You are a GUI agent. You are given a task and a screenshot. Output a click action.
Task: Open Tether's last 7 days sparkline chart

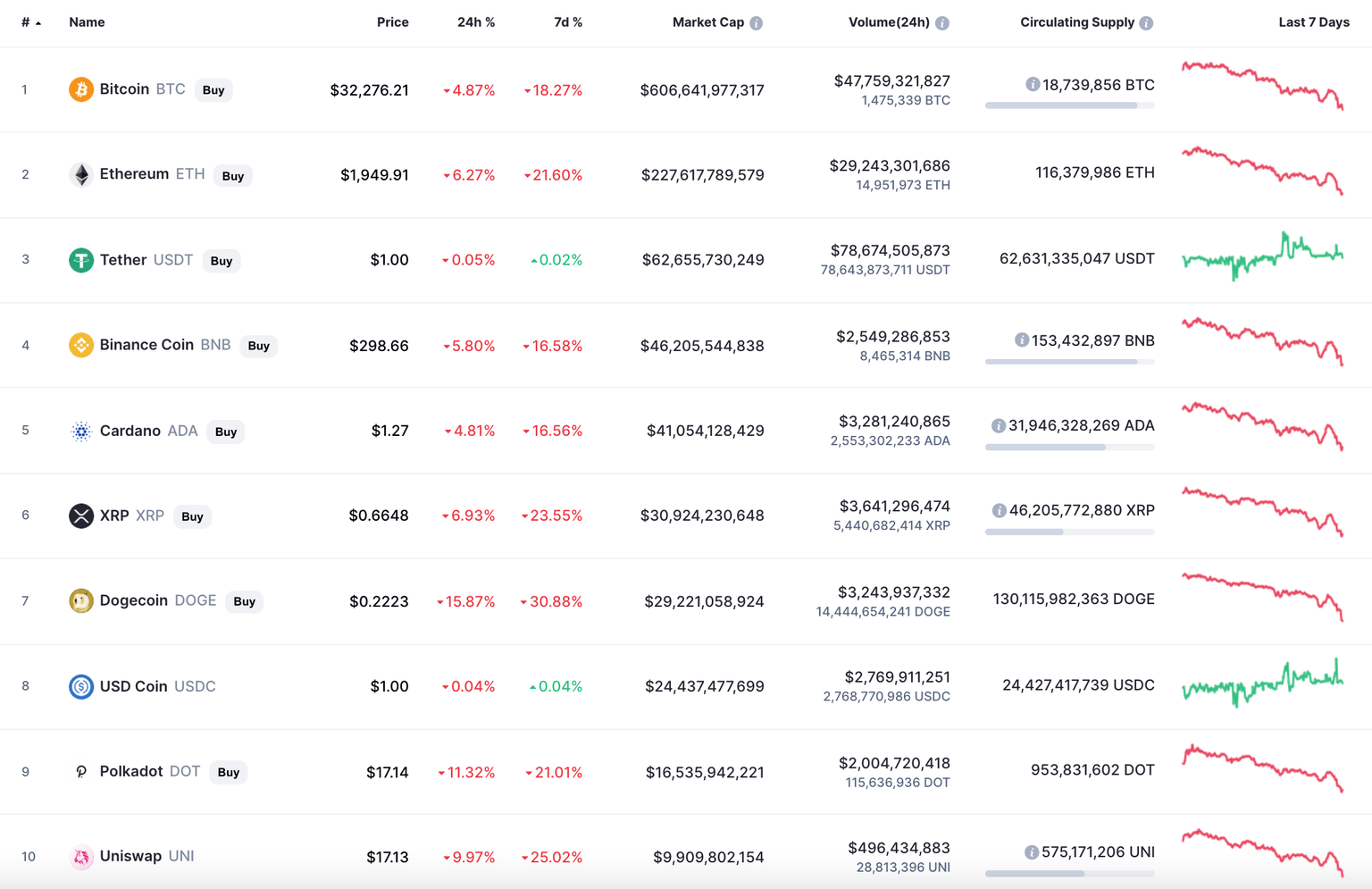(x=1262, y=256)
